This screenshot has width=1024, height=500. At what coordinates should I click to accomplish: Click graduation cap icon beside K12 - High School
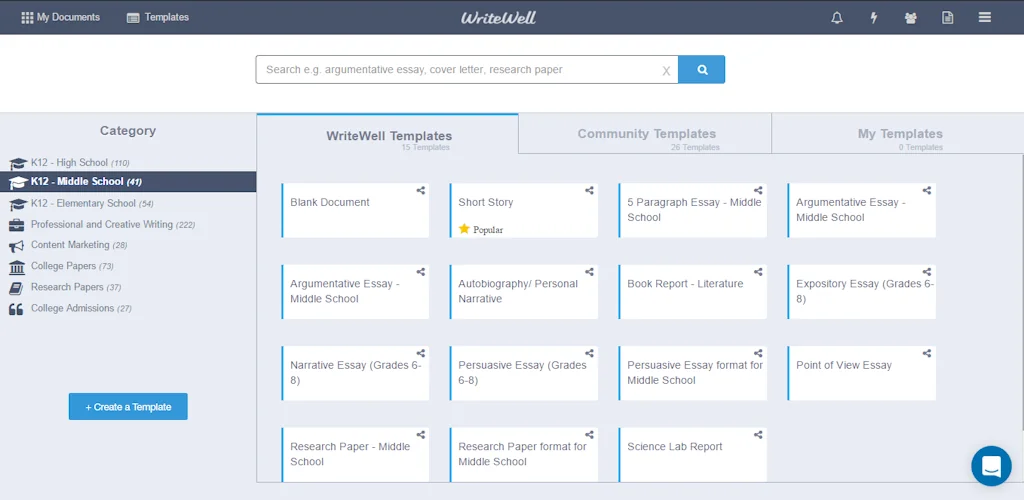coord(18,163)
